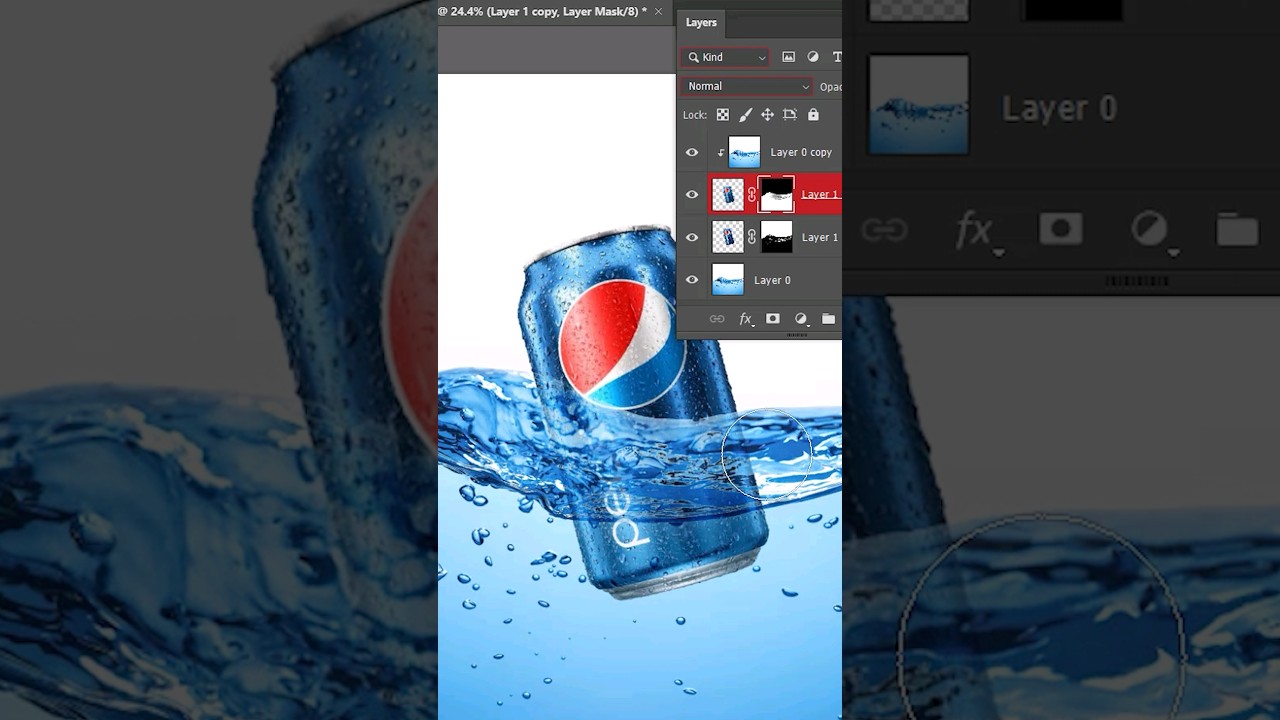Switch to the Layers panel tab
Screen dimensions: 1280x720
coord(701,22)
